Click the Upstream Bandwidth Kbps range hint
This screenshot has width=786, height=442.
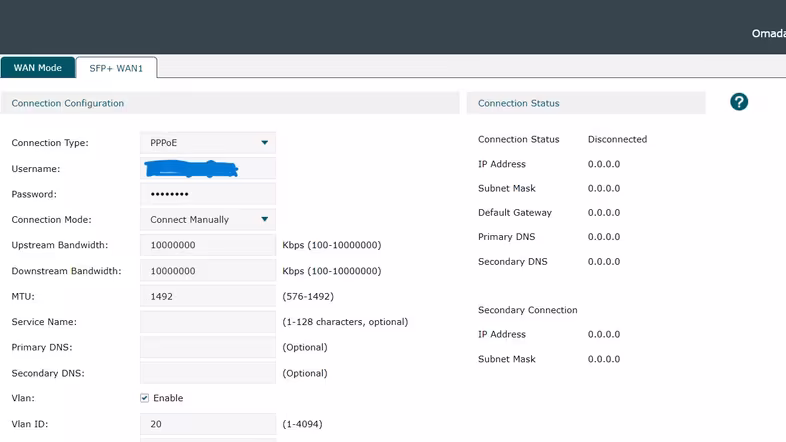[x=332, y=245]
